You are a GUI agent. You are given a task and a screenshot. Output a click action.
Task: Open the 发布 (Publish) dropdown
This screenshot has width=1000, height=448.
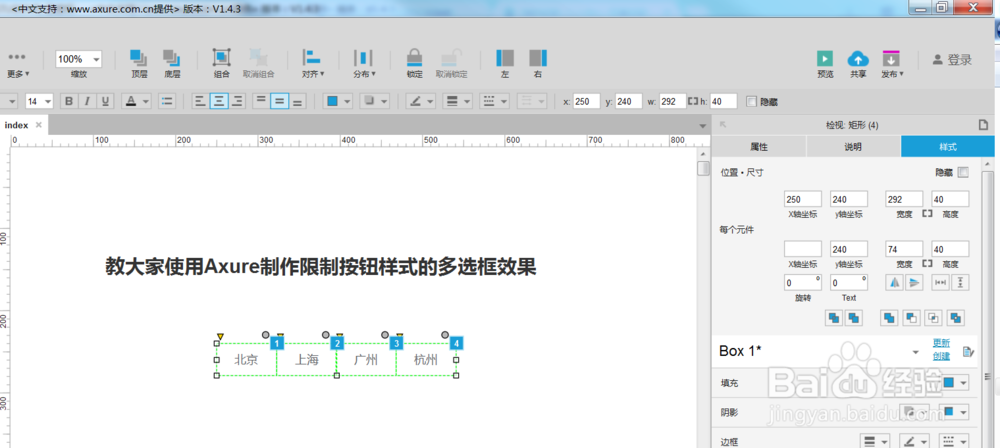pos(892,64)
